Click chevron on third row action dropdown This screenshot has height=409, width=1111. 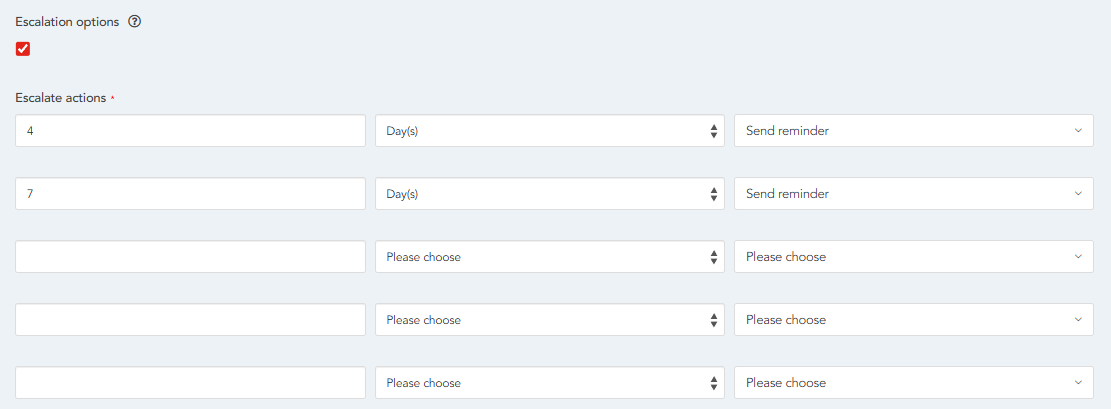(1077, 257)
